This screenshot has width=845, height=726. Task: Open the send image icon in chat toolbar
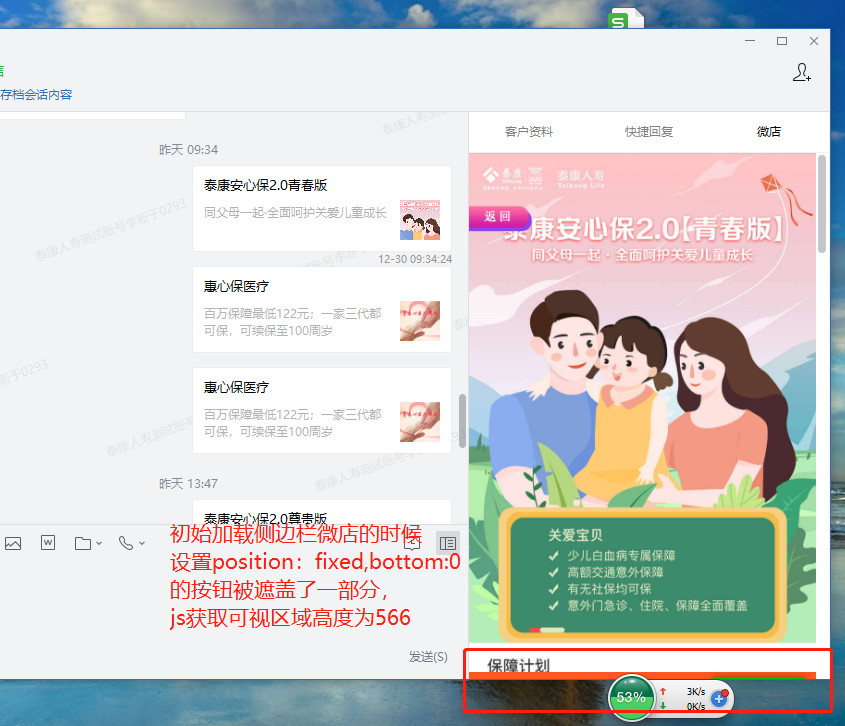coord(13,543)
